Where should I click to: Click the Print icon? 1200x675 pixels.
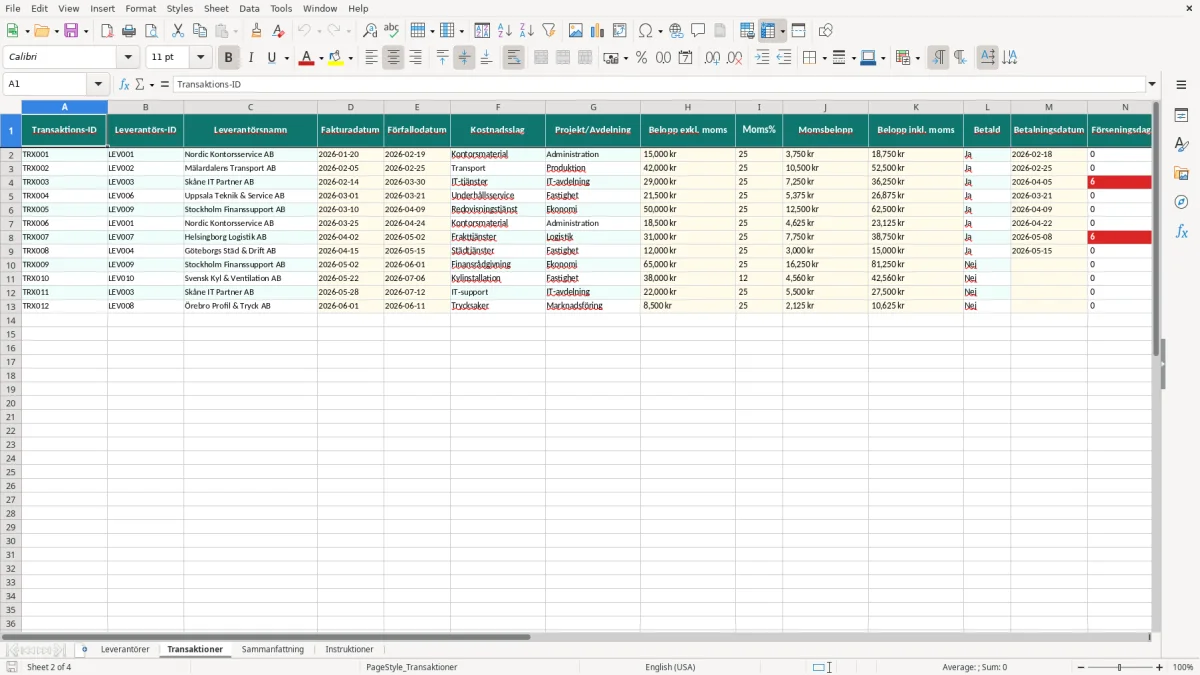pyautogui.click(x=129, y=31)
